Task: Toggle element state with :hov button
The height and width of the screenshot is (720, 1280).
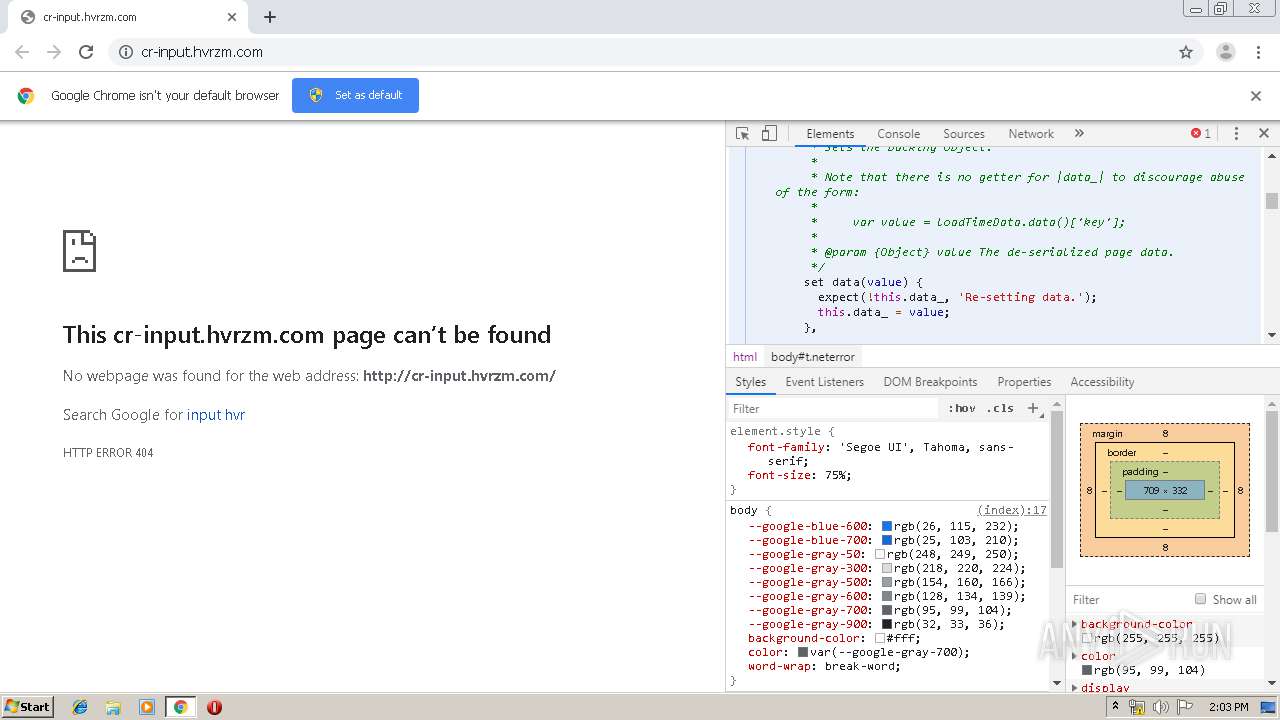Action: (x=962, y=408)
